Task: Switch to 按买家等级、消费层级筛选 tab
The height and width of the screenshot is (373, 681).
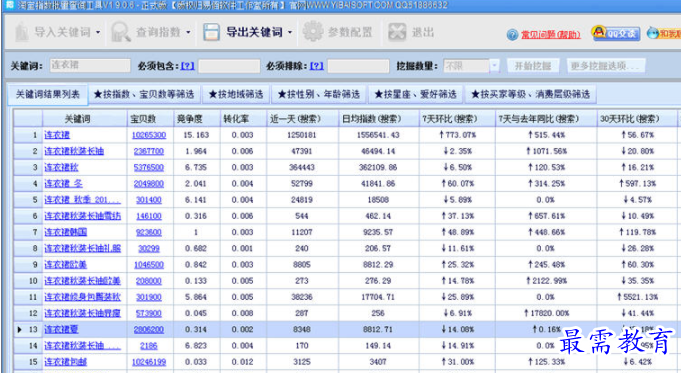Action: 531,94
